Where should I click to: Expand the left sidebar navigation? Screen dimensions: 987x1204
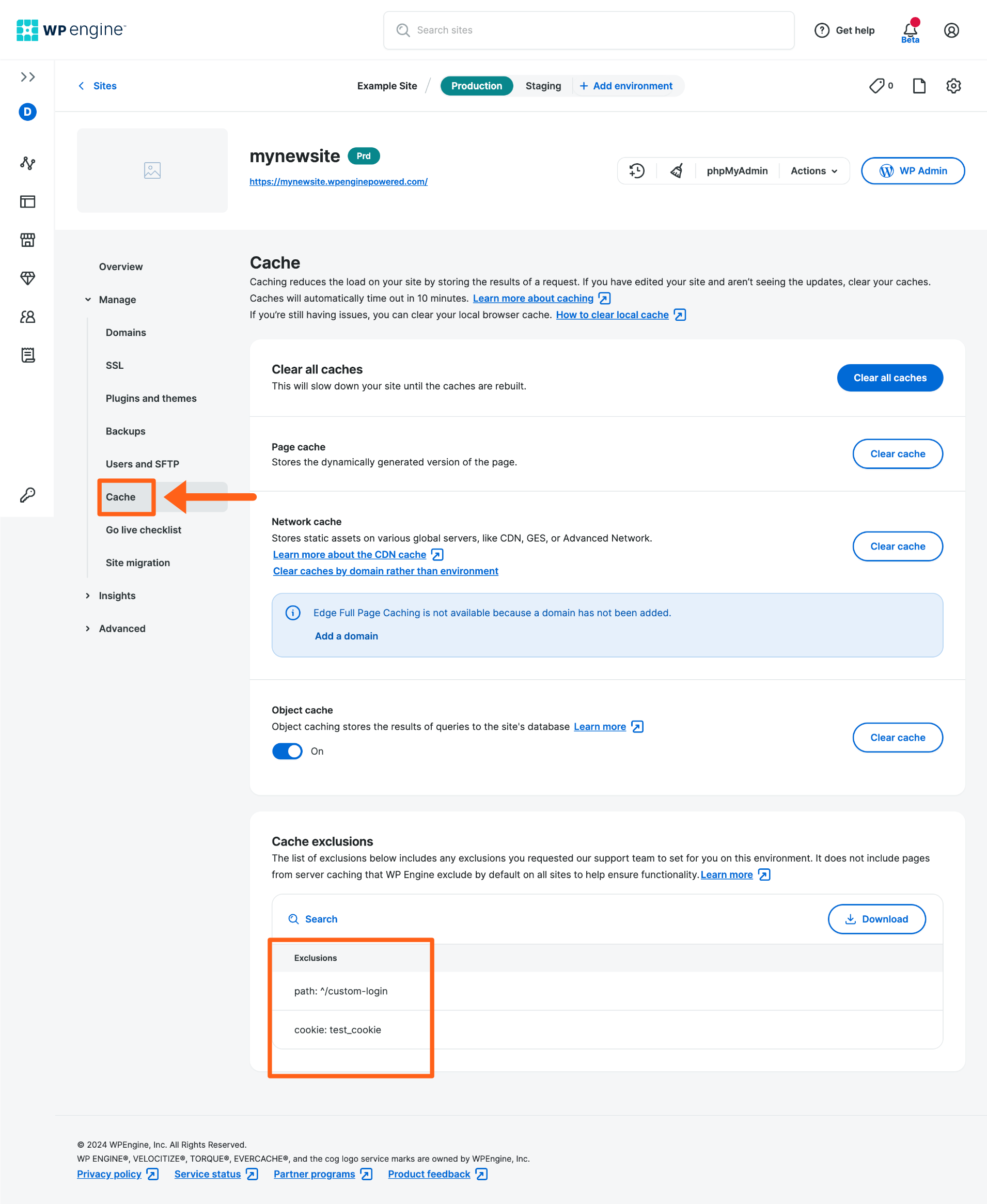click(x=27, y=77)
